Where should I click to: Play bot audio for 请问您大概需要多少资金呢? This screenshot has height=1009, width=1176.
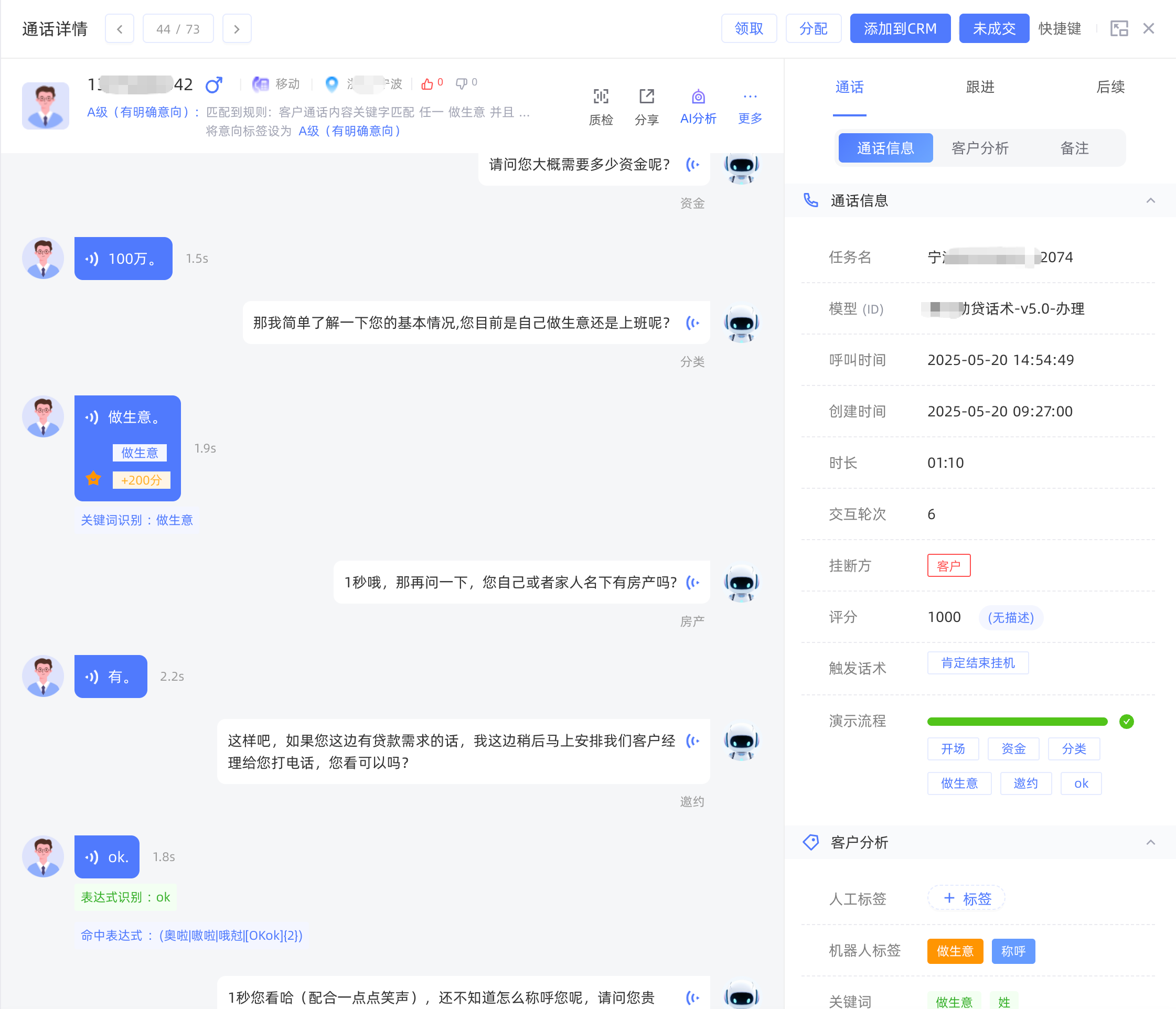coord(692,165)
